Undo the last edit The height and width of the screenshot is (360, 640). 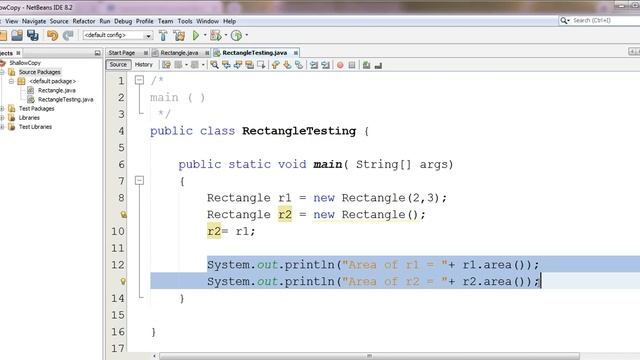[52, 36]
